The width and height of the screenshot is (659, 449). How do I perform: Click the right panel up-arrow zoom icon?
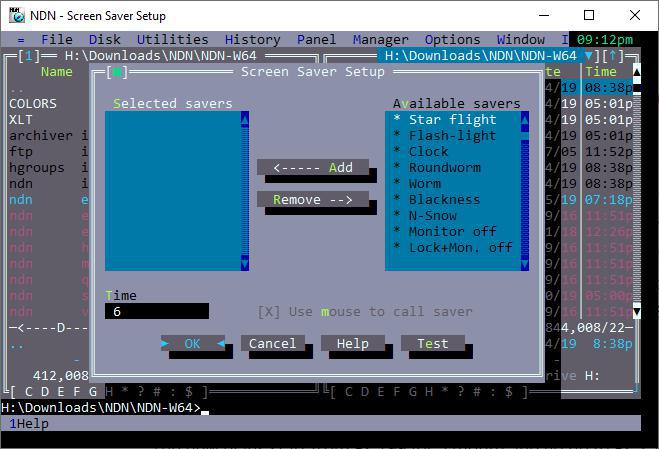[613, 55]
